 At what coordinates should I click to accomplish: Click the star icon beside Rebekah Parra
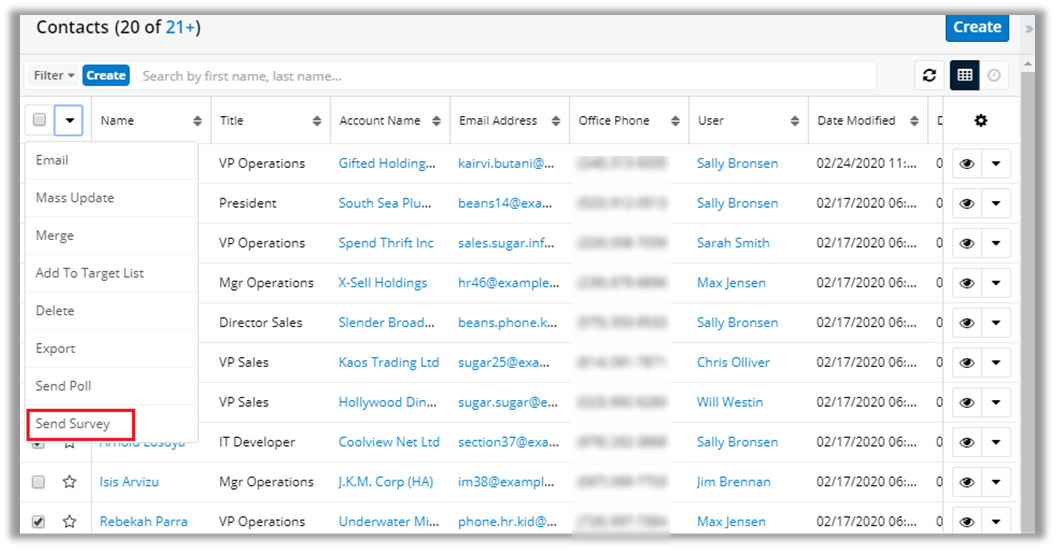pos(69,521)
